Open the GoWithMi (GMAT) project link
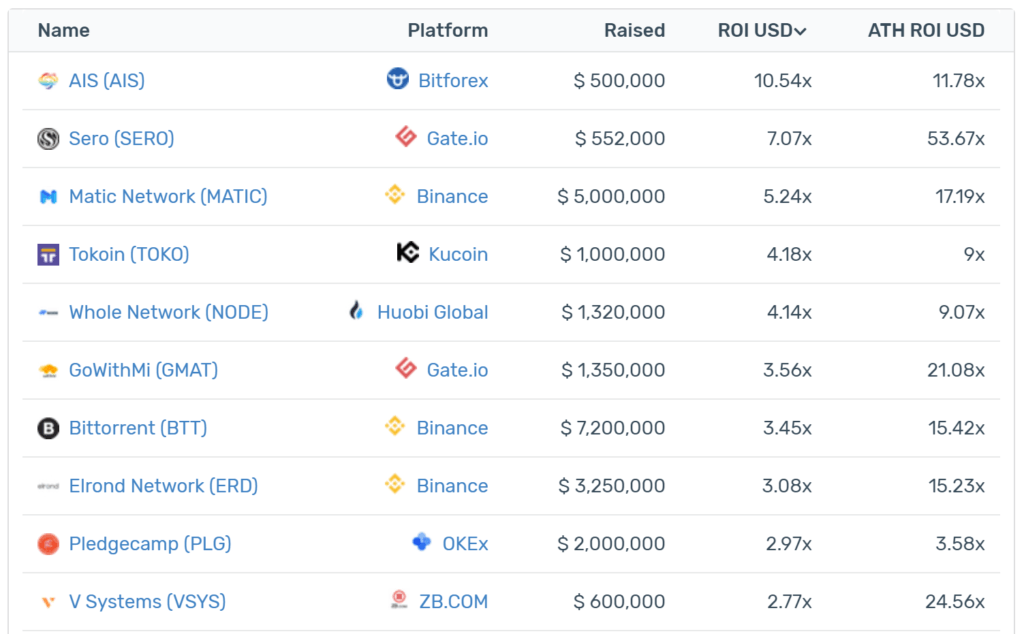 144,370
